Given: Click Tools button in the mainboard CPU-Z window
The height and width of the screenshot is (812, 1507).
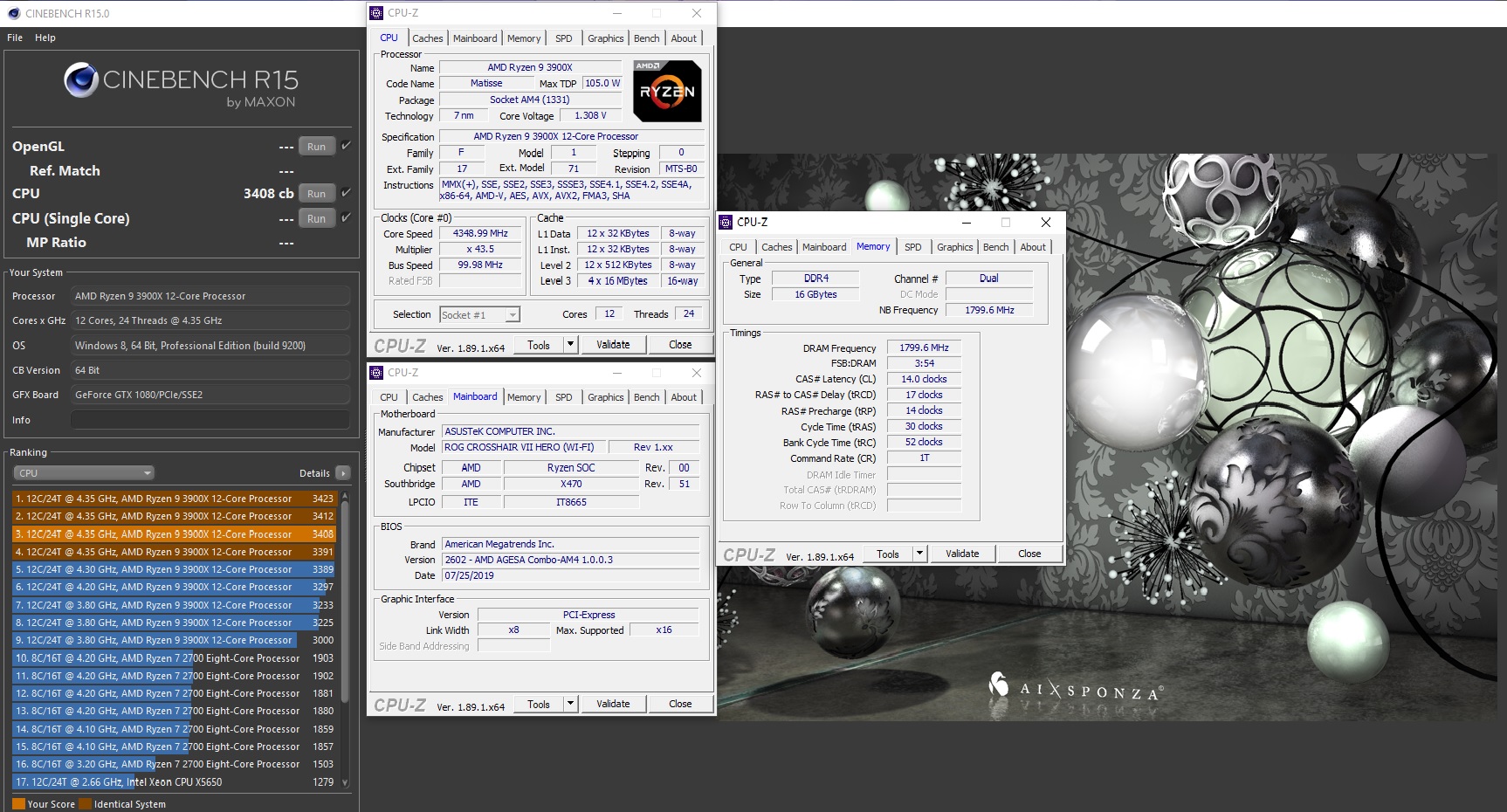Looking at the screenshot, I should [x=539, y=704].
